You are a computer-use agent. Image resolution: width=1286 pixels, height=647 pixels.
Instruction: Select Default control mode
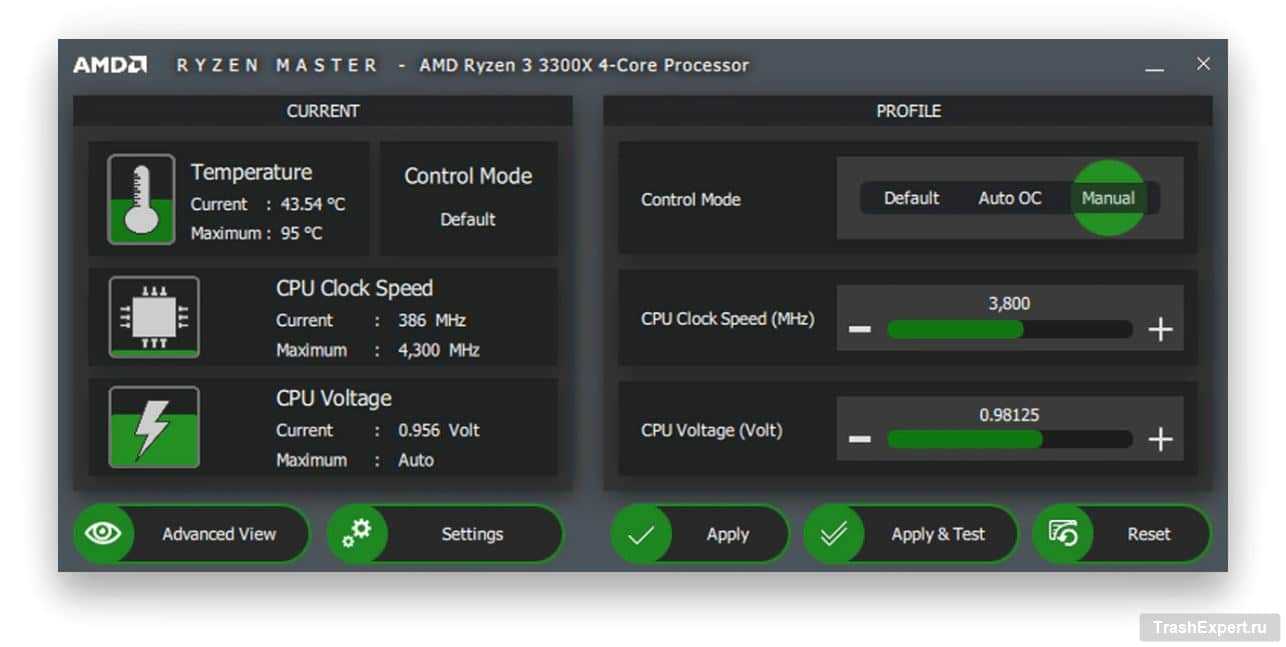point(911,198)
